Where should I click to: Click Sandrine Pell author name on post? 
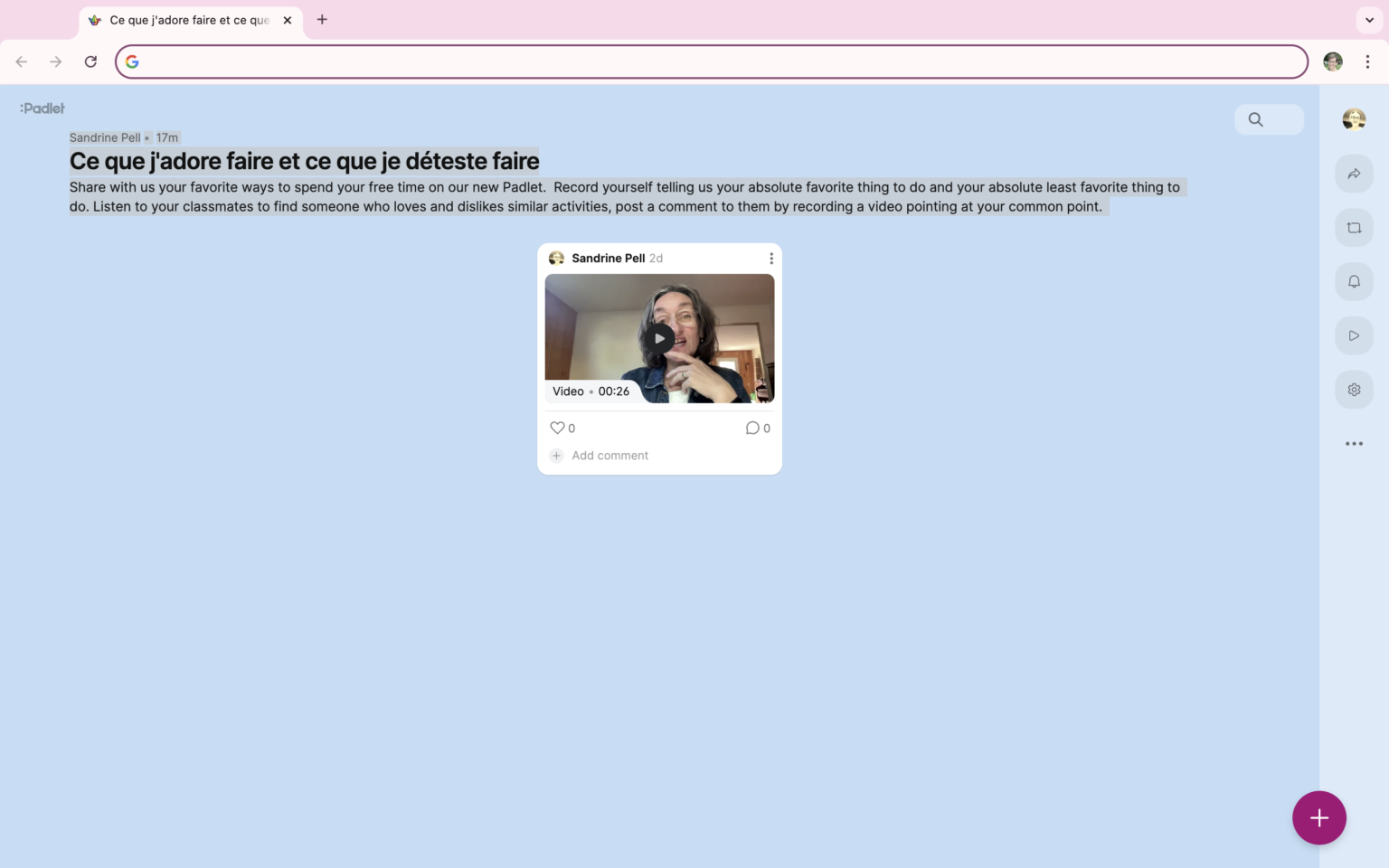pos(608,259)
